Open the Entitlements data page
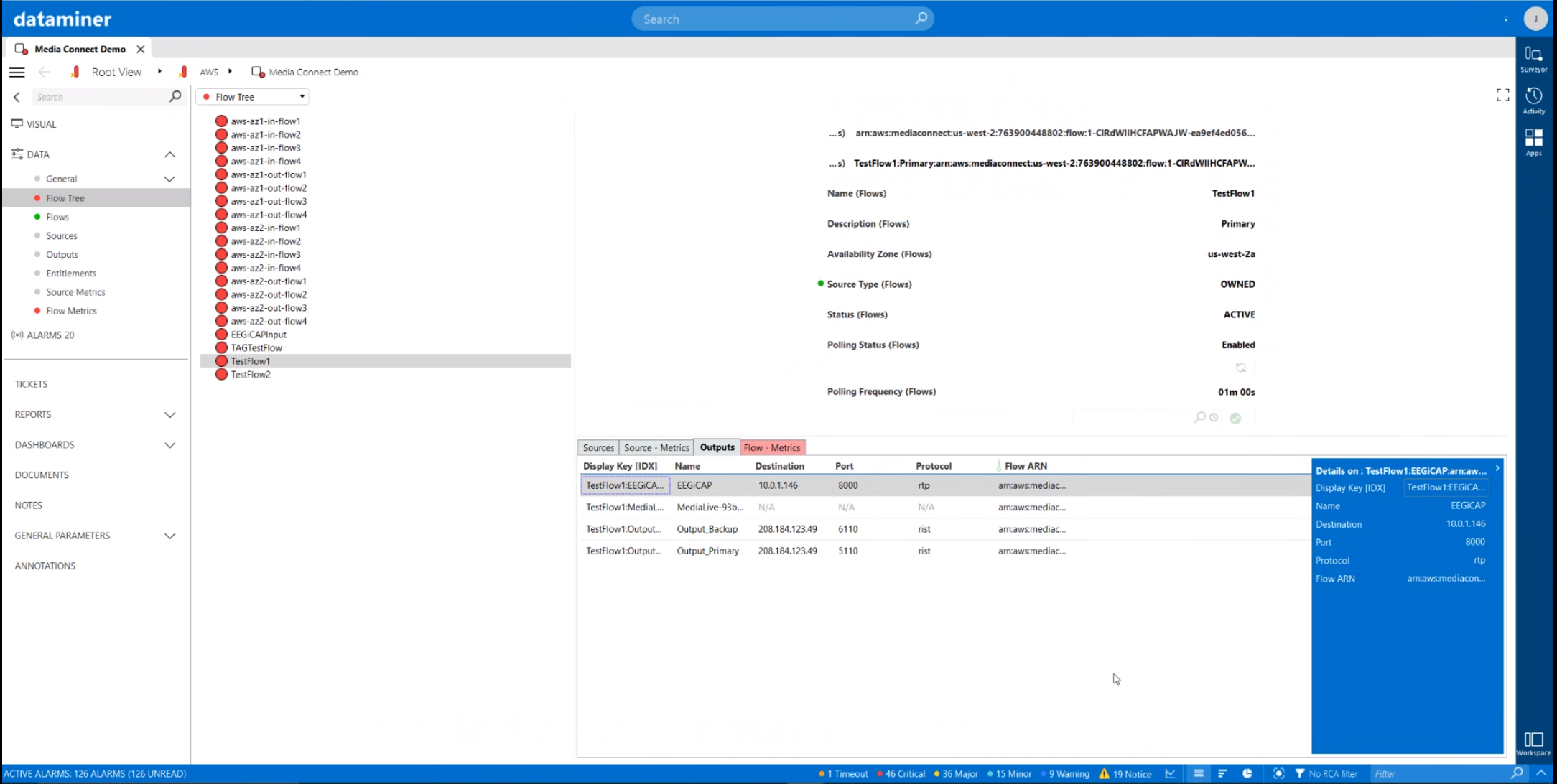 coord(71,274)
